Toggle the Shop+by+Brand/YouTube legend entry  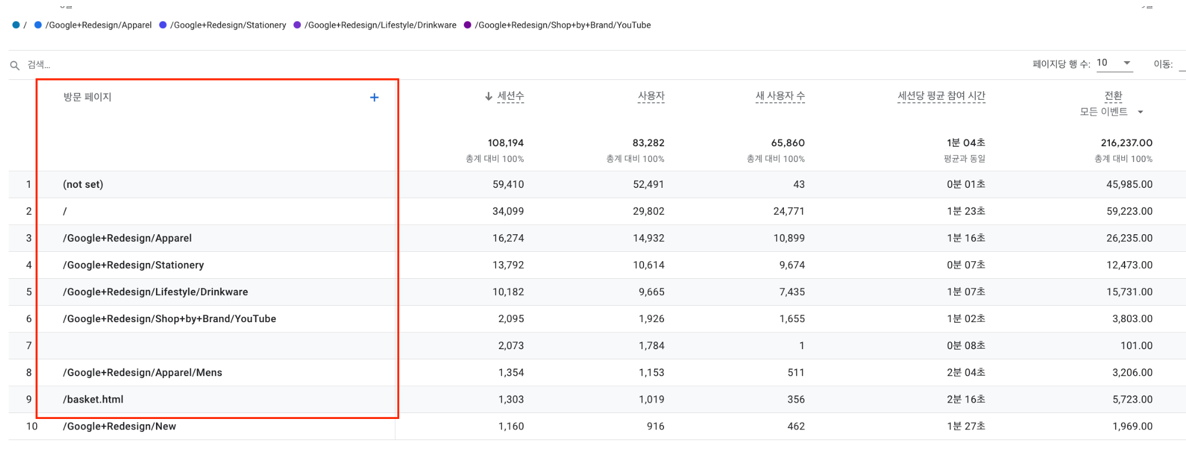click(557, 25)
